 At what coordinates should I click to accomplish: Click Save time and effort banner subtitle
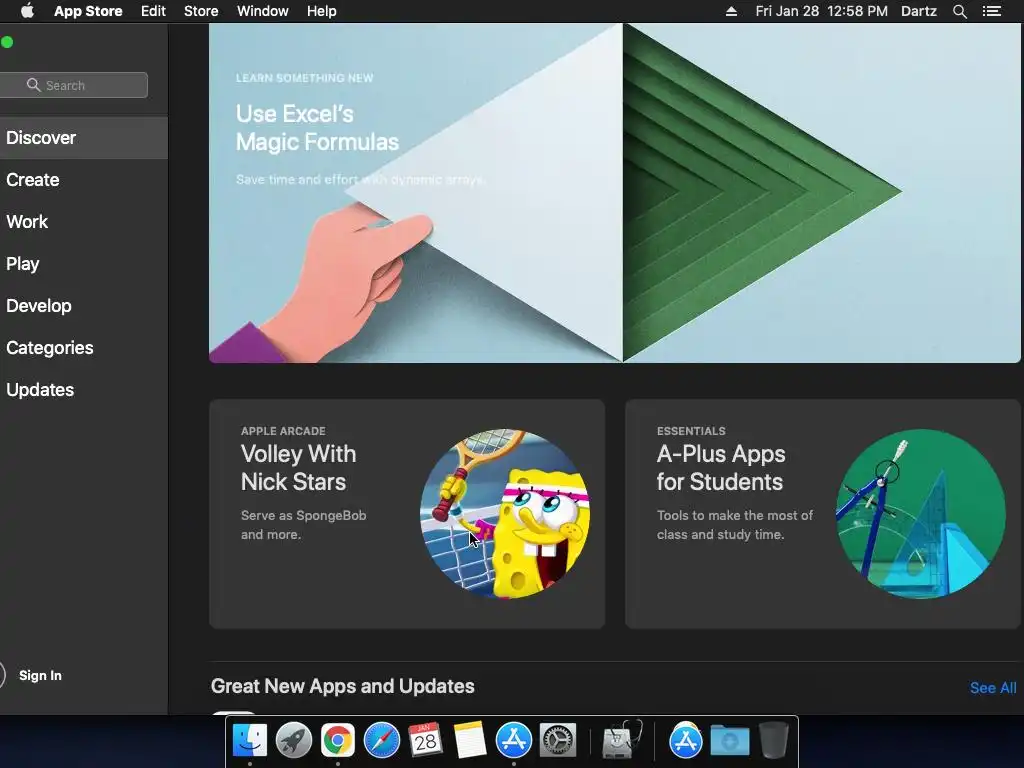[x=360, y=180]
